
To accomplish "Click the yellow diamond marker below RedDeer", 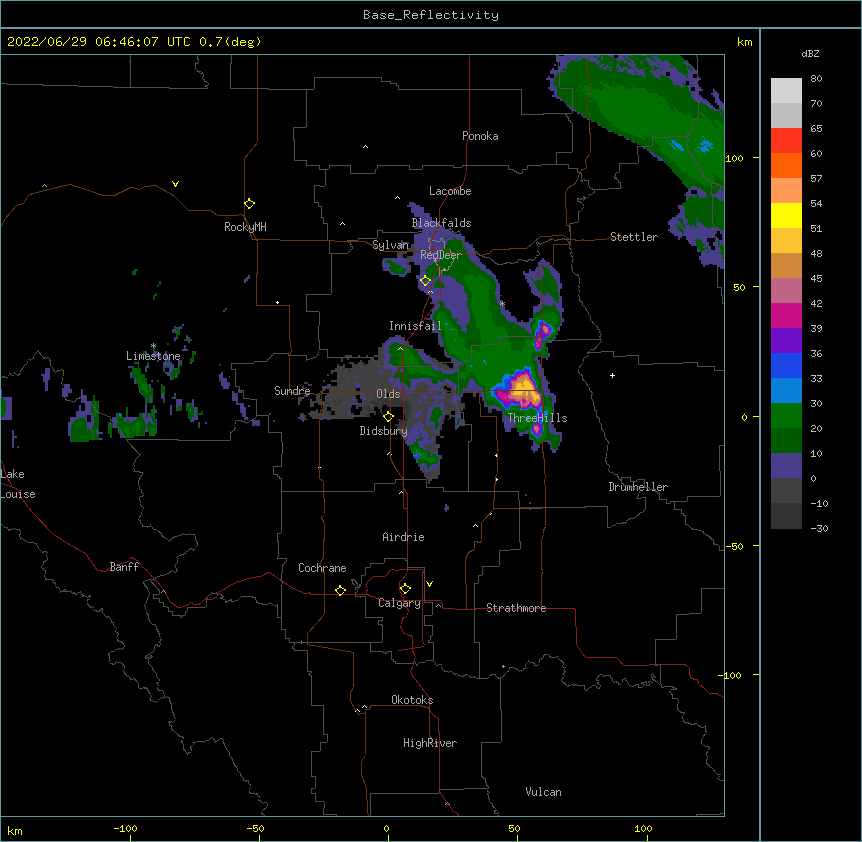I will pyautogui.click(x=426, y=281).
